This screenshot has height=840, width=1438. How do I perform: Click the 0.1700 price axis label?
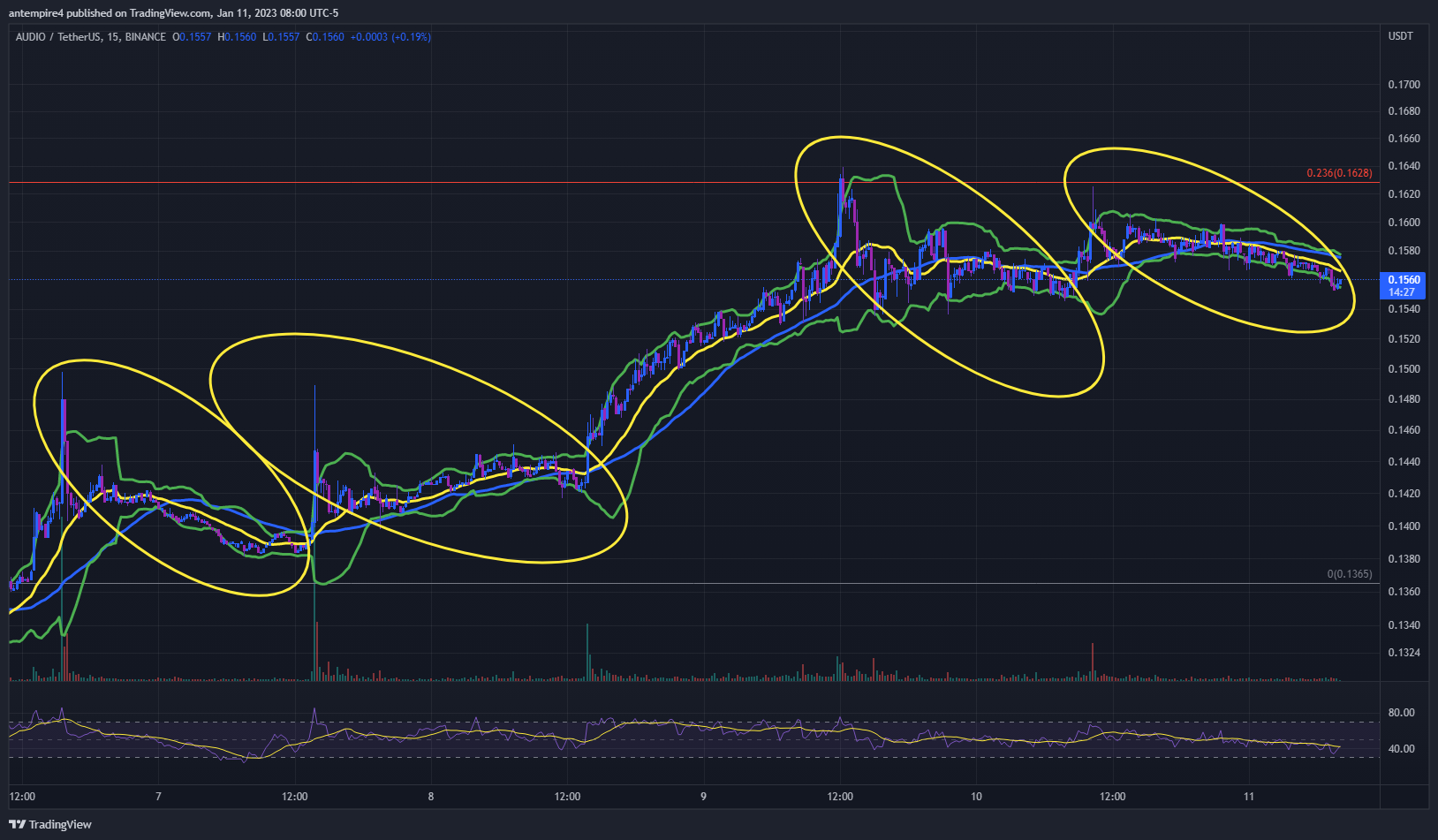coord(1404,85)
